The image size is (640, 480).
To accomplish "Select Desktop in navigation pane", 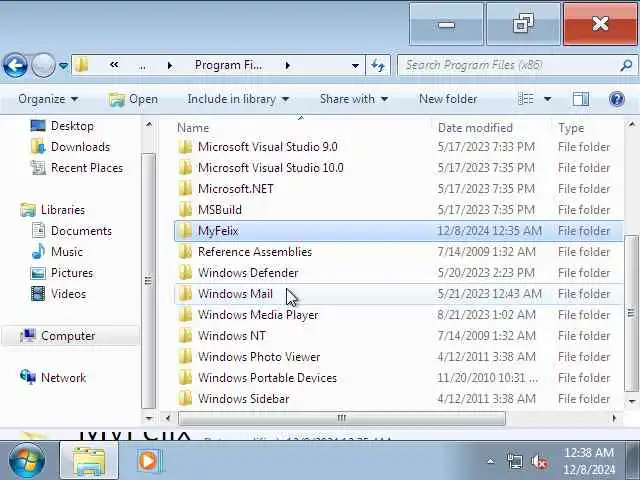I will click(x=62, y=126).
